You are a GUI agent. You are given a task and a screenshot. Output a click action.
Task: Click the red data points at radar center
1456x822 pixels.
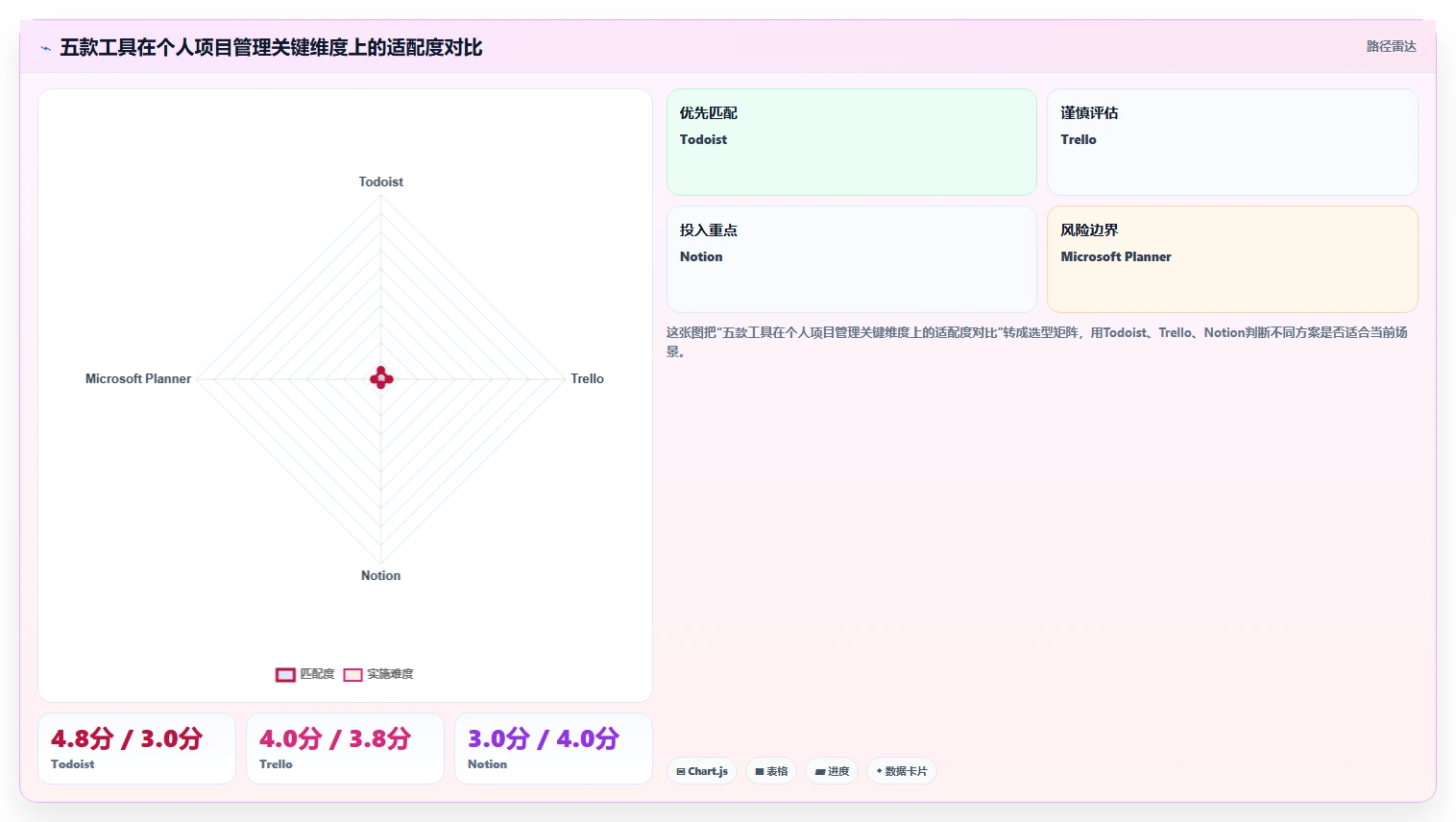click(x=381, y=378)
